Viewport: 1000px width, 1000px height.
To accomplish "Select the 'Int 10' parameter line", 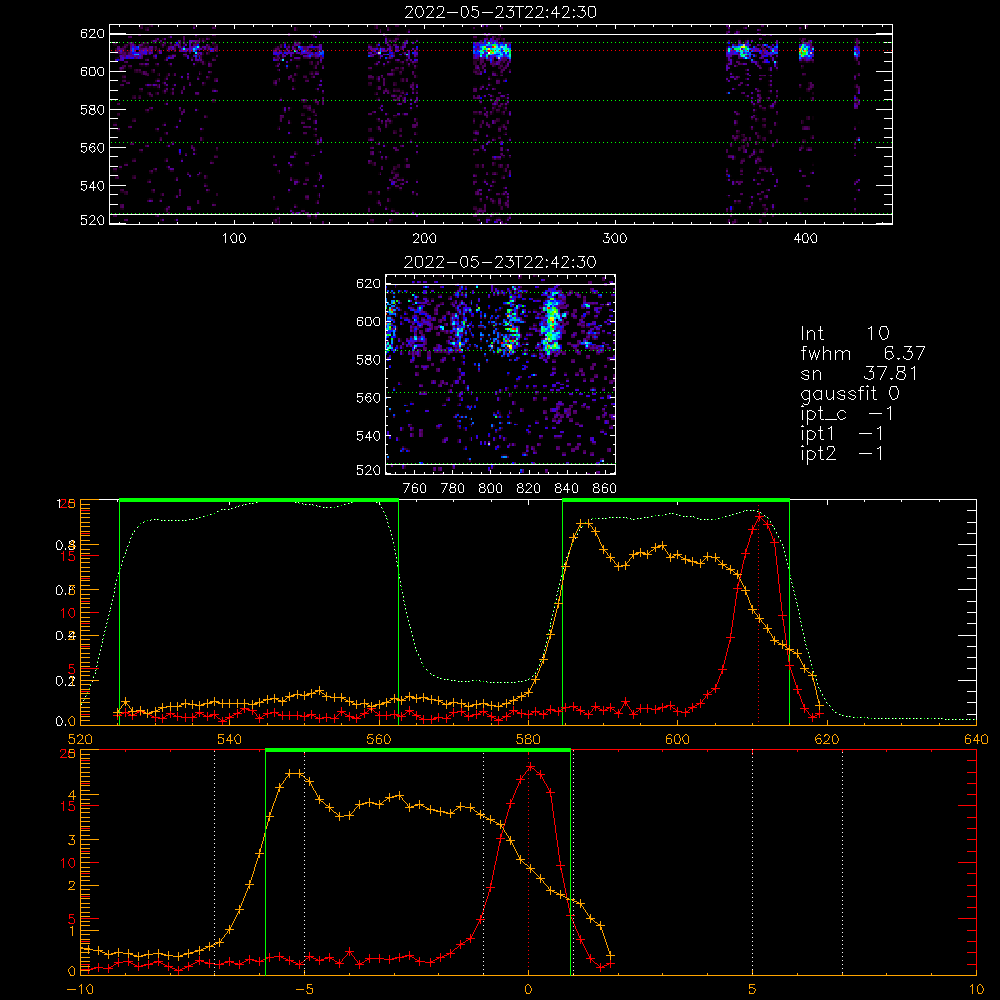I will (844, 333).
